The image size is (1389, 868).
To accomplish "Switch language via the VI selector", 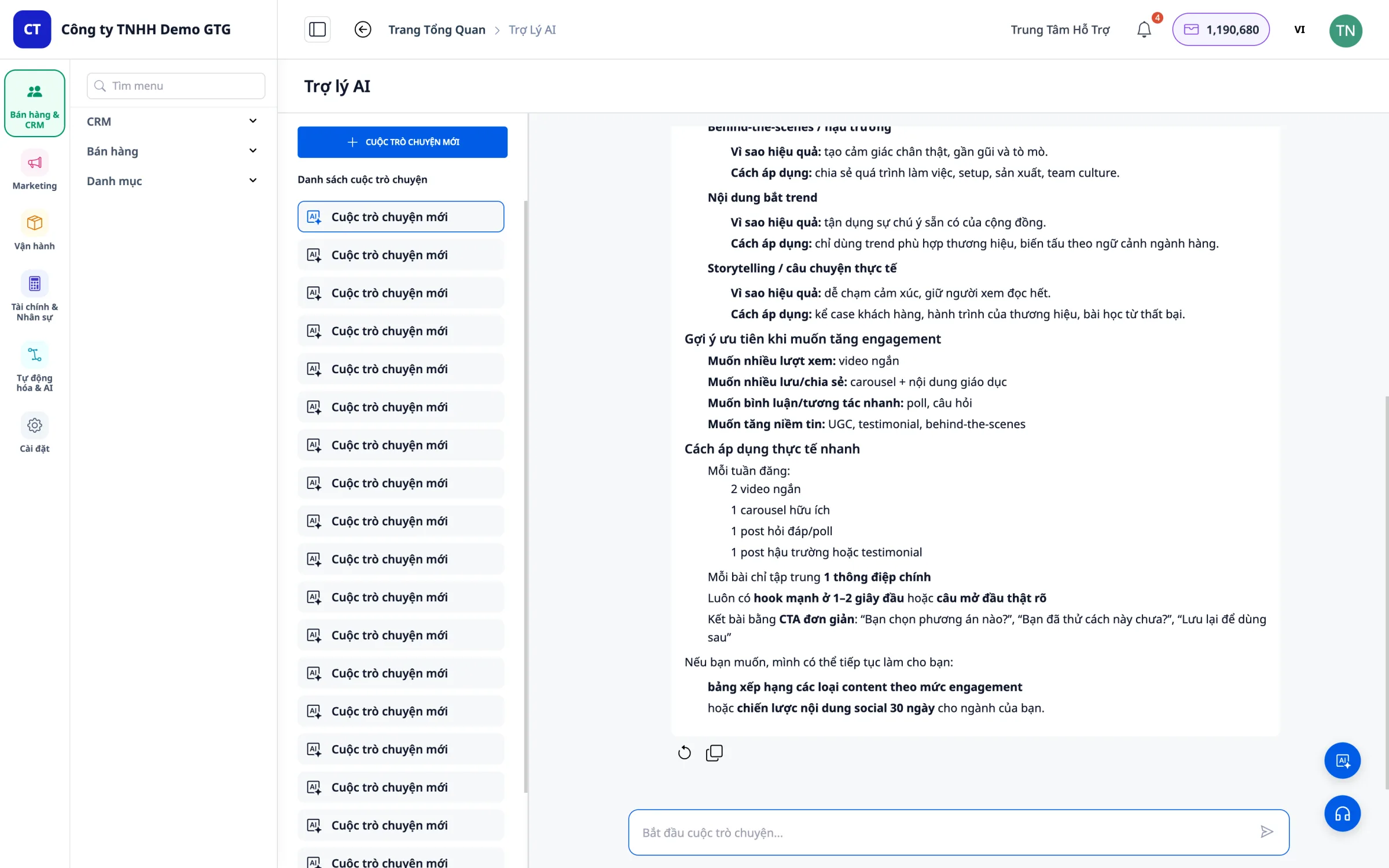I will pos(1299,30).
